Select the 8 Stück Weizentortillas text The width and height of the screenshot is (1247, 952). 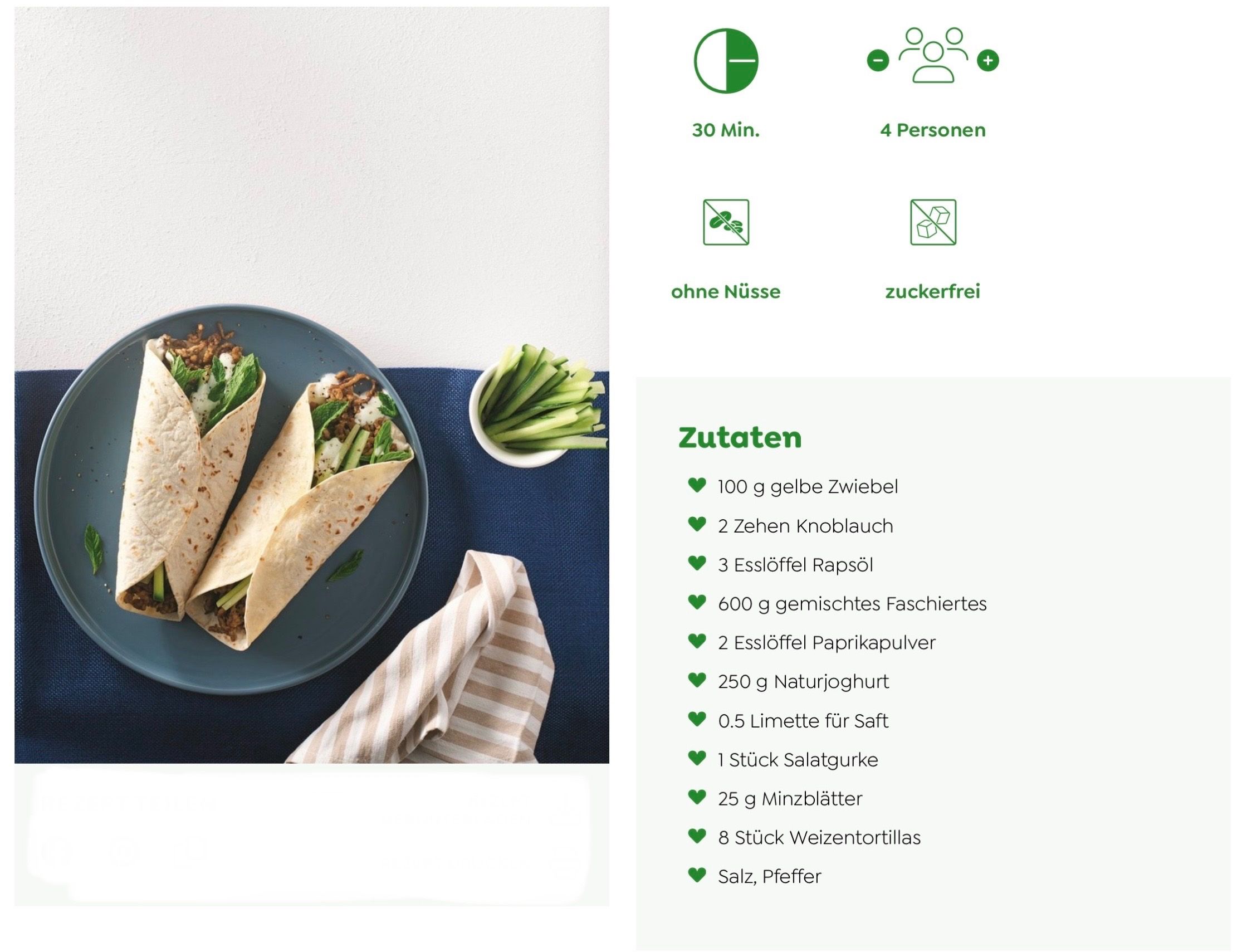tap(819, 837)
